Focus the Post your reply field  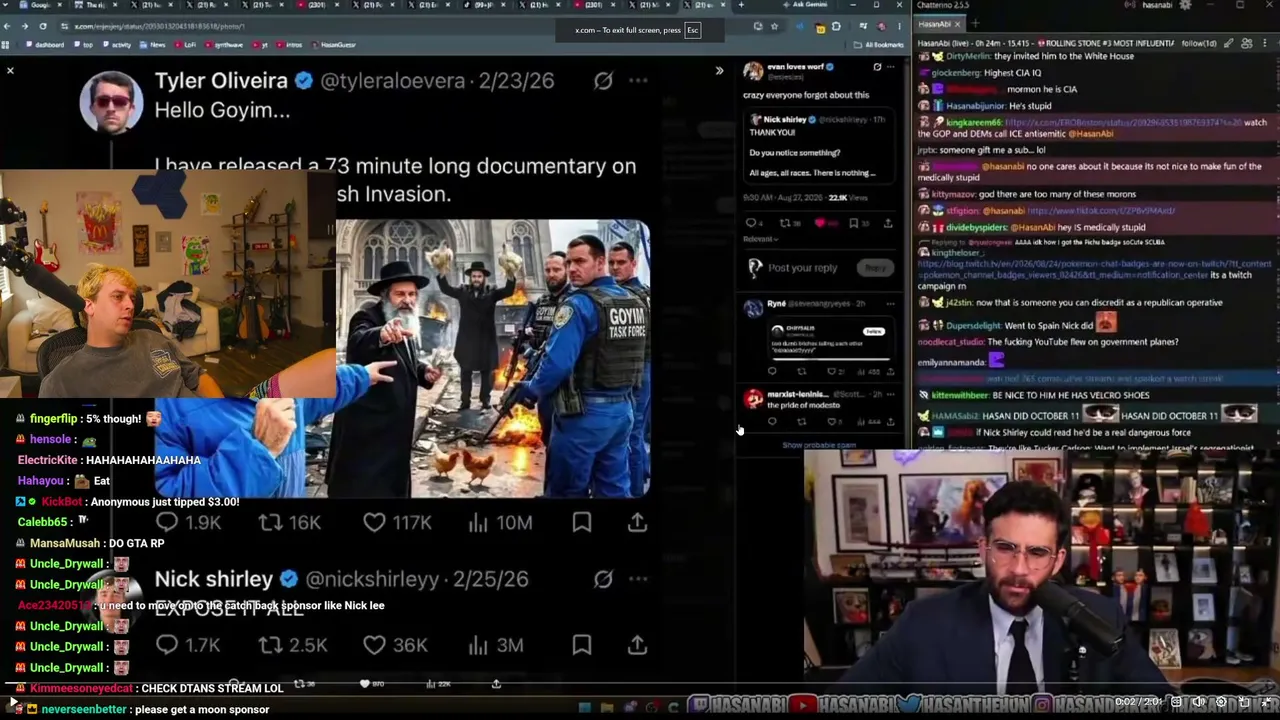tap(803, 268)
